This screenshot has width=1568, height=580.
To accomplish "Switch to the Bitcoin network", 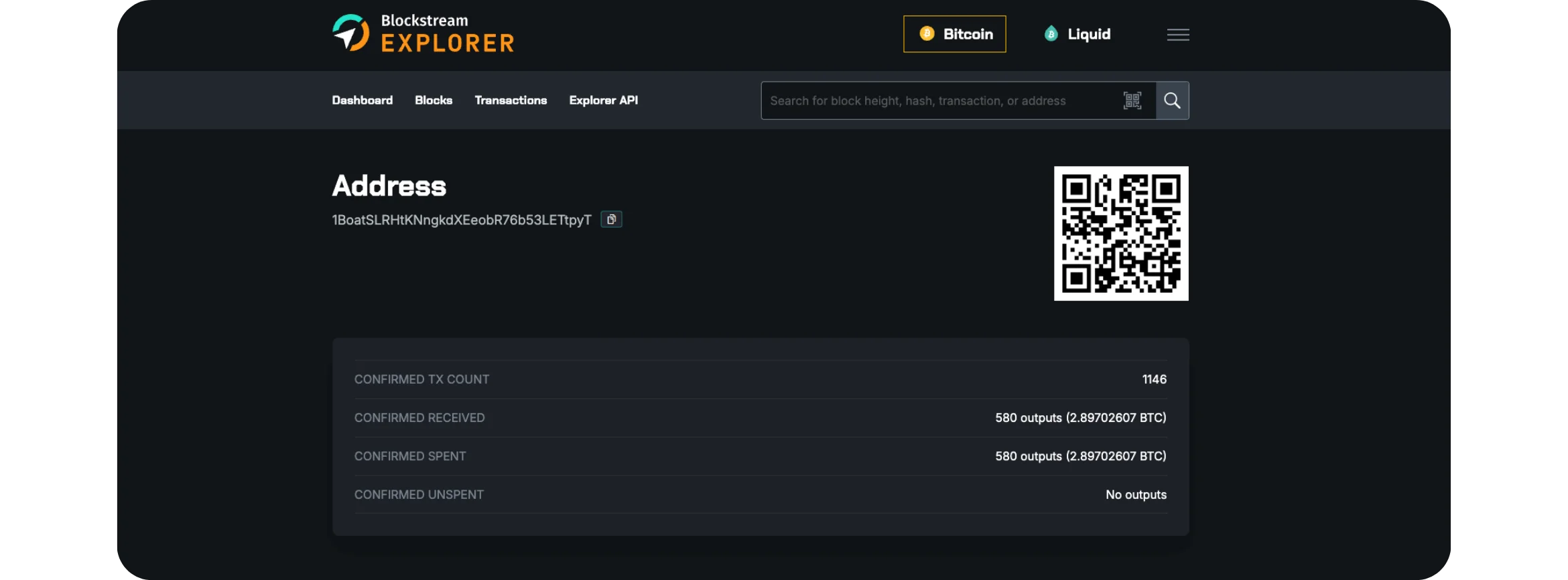I will [x=954, y=34].
